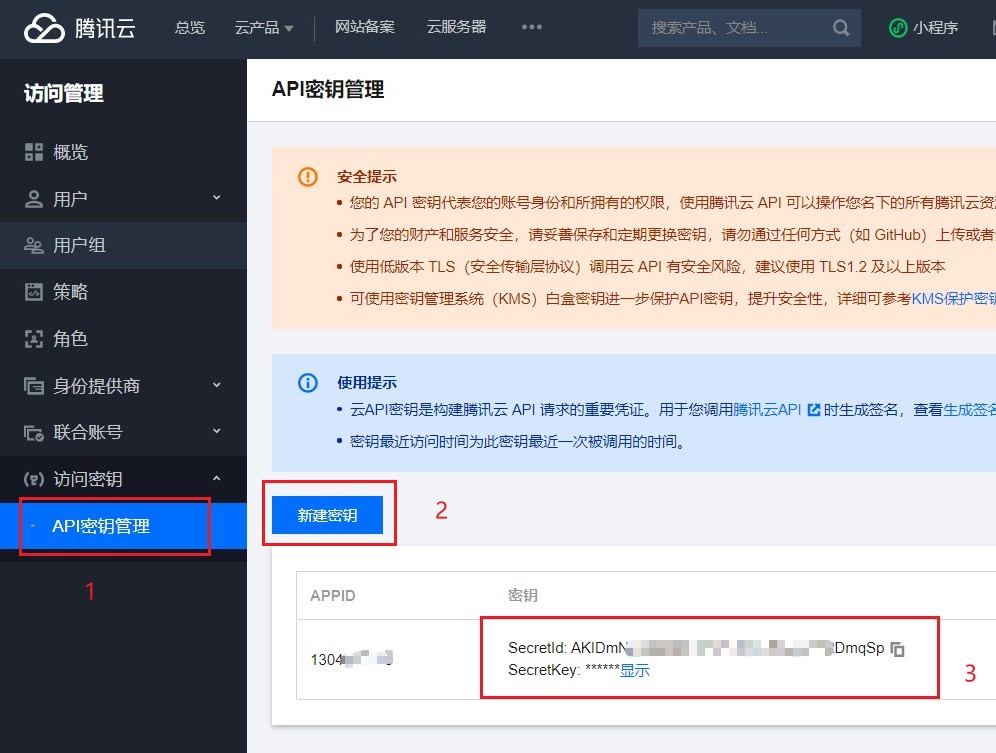
Task: Click the APPID column header
Action: click(332, 595)
